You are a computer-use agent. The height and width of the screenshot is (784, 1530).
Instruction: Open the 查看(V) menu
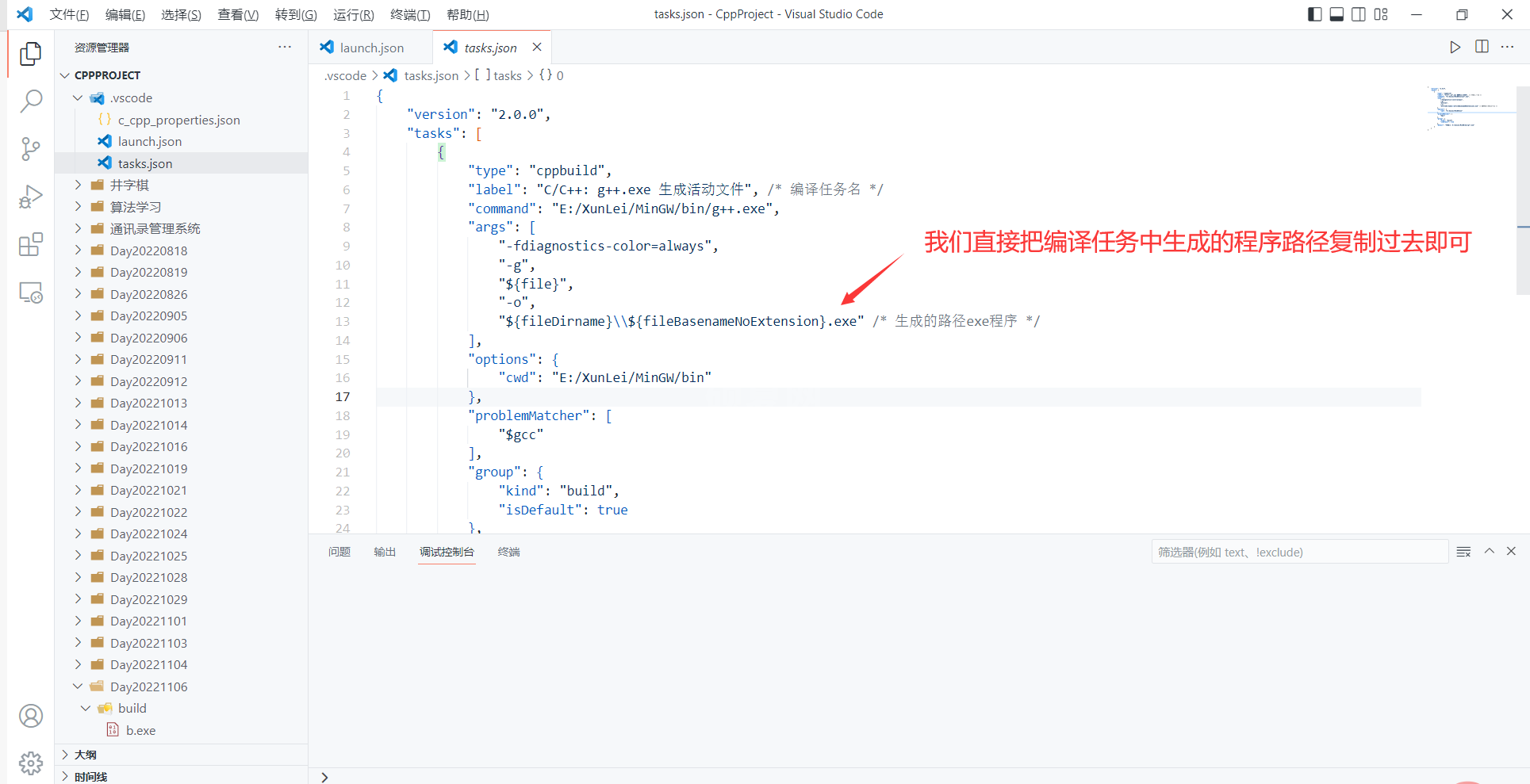coord(238,14)
